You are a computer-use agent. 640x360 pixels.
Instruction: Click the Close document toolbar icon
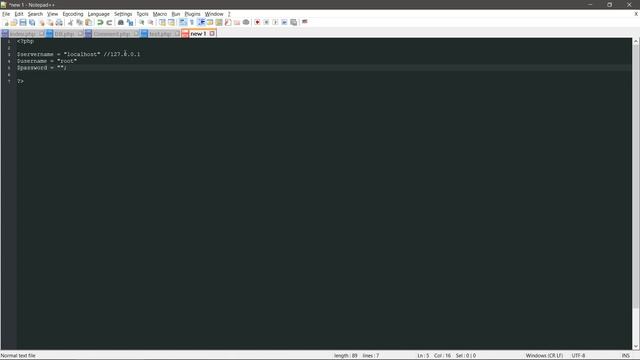click(x=42, y=22)
